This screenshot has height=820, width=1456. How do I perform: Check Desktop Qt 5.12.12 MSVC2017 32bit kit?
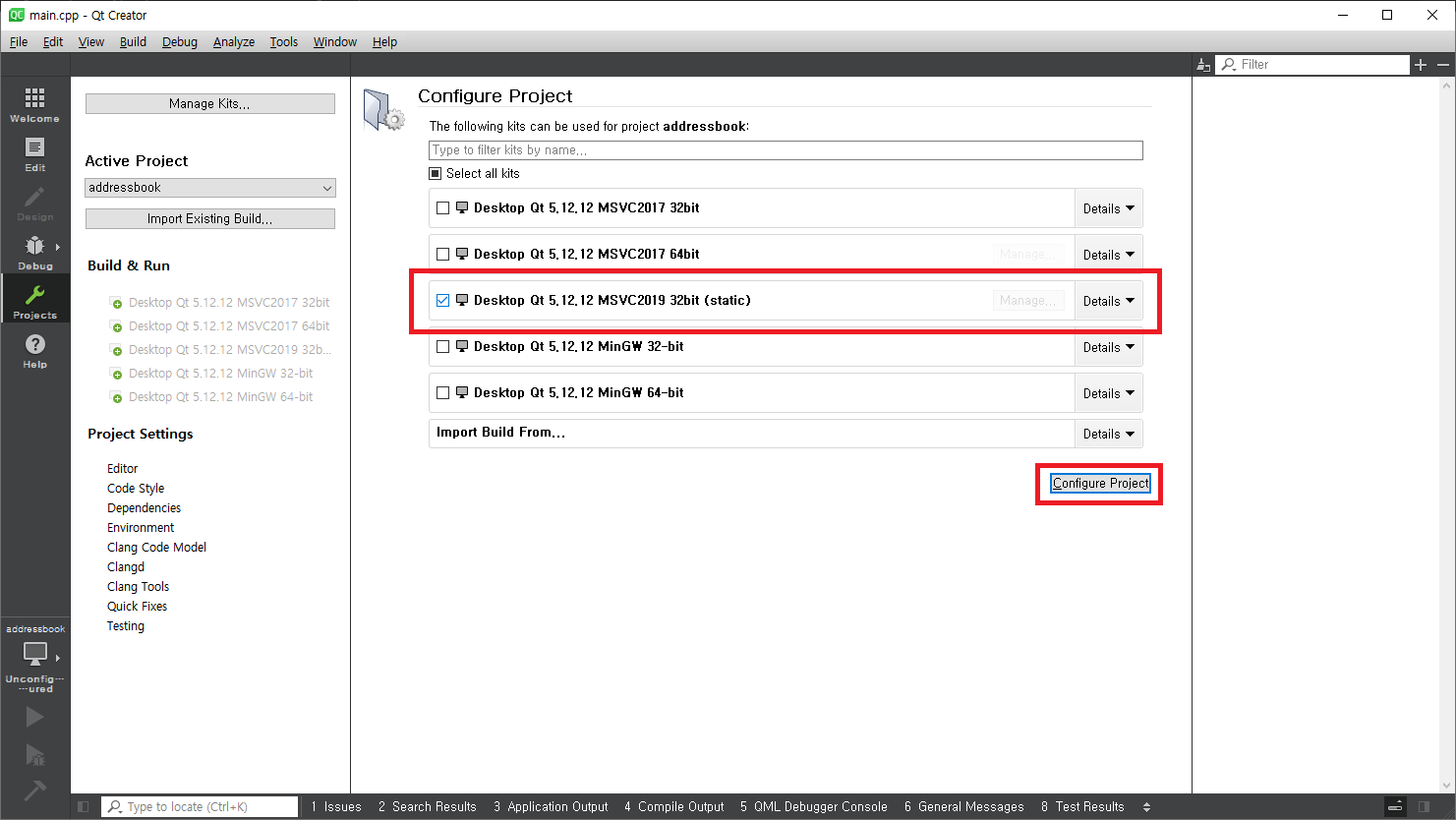[442, 207]
